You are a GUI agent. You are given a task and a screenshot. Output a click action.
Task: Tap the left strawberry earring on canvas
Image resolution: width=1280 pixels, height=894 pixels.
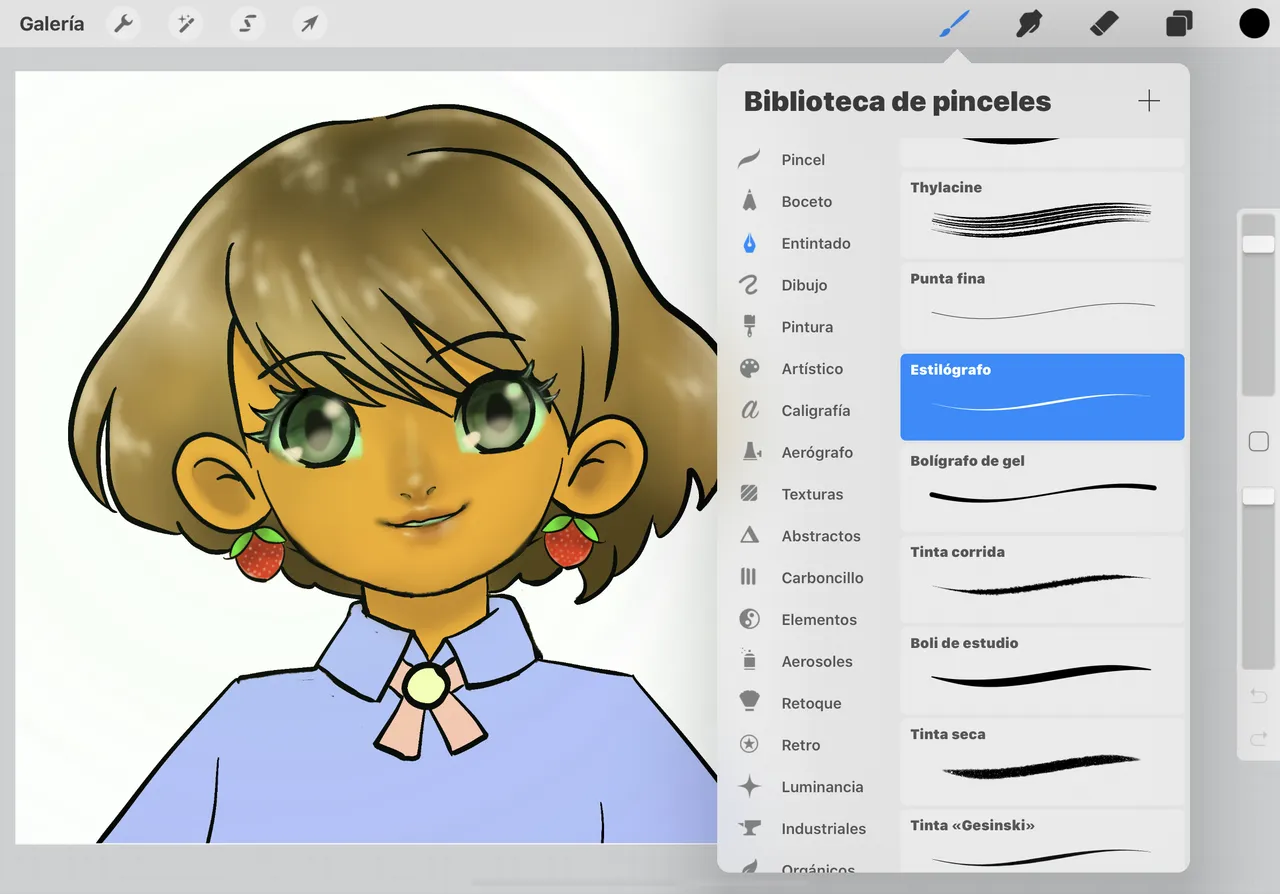click(259, 553)
